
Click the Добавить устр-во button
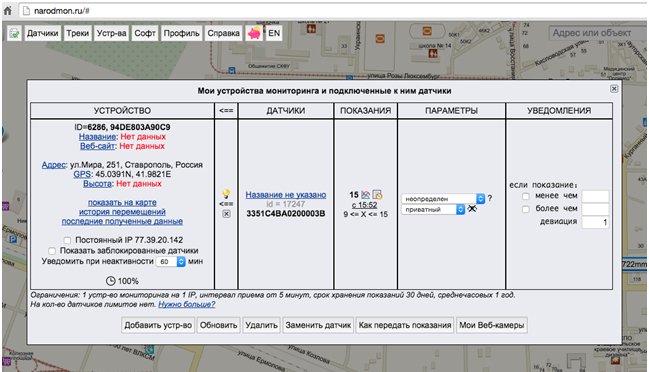pyautogui.click(x=158, y=325)
